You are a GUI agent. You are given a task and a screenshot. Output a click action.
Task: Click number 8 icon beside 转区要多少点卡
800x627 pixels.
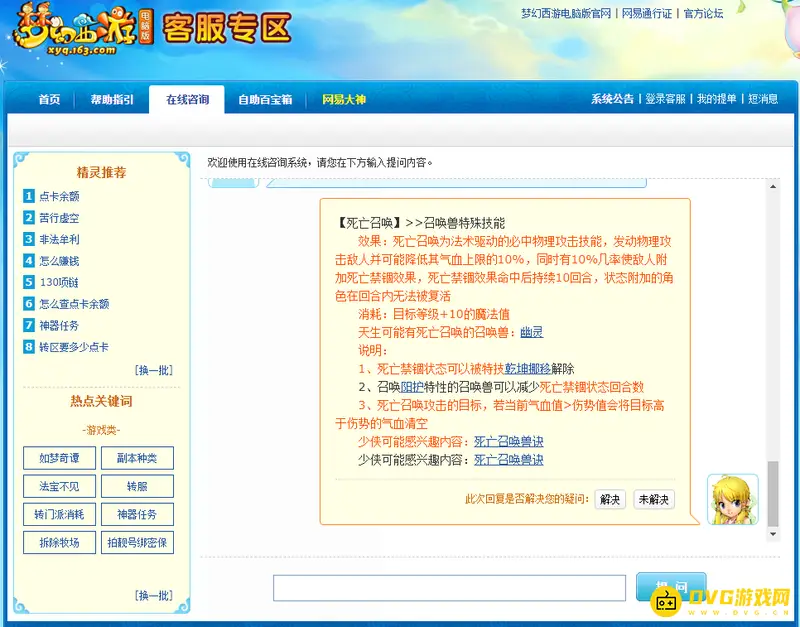[x=29, y=347]
